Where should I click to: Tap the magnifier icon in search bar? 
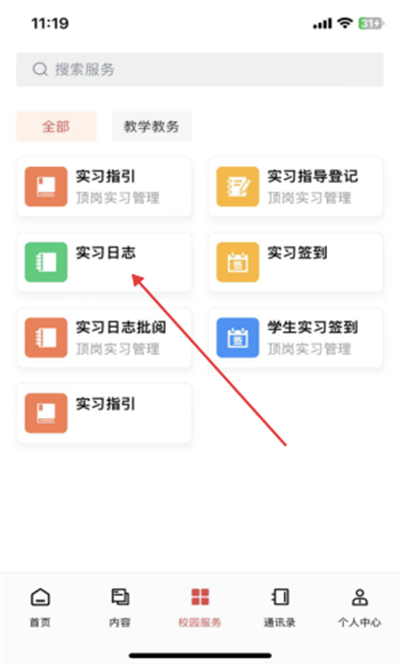40,69
